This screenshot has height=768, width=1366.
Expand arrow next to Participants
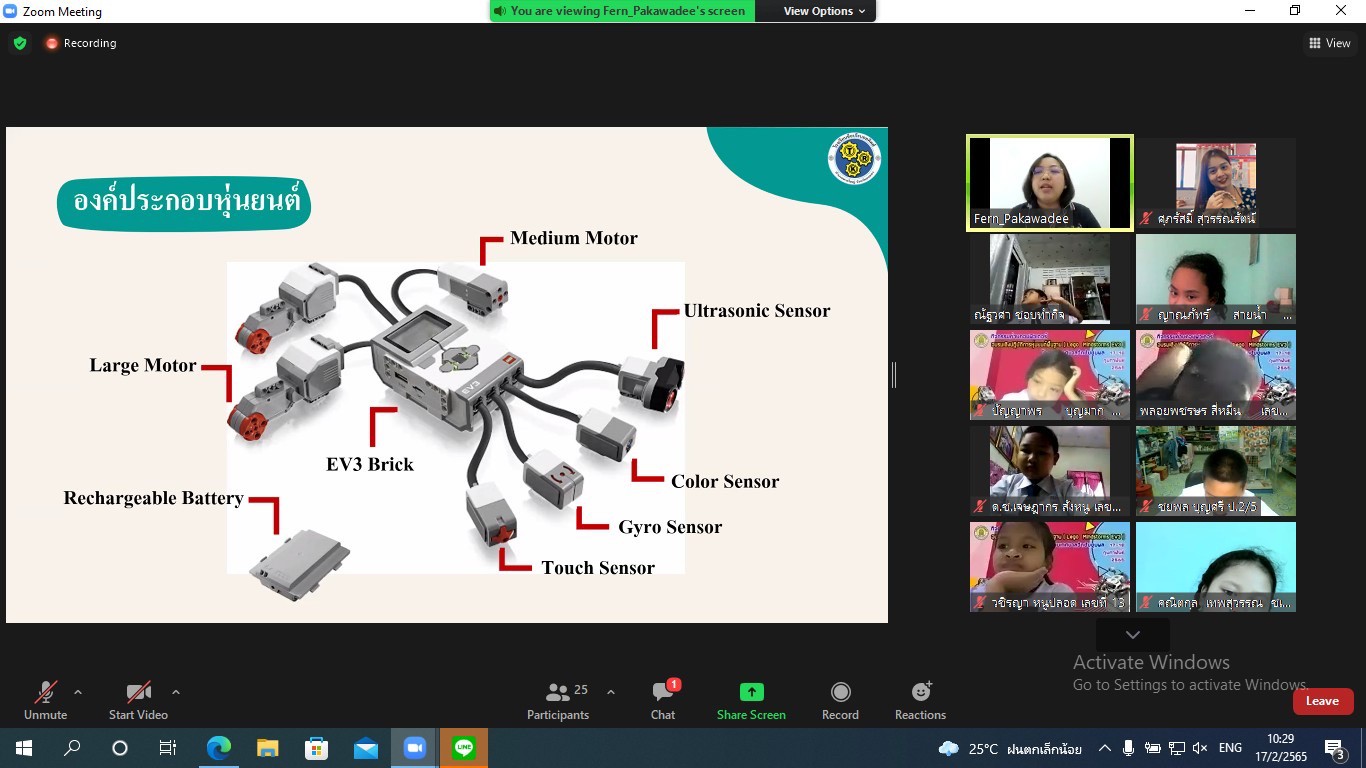click(x=611, y=692)
